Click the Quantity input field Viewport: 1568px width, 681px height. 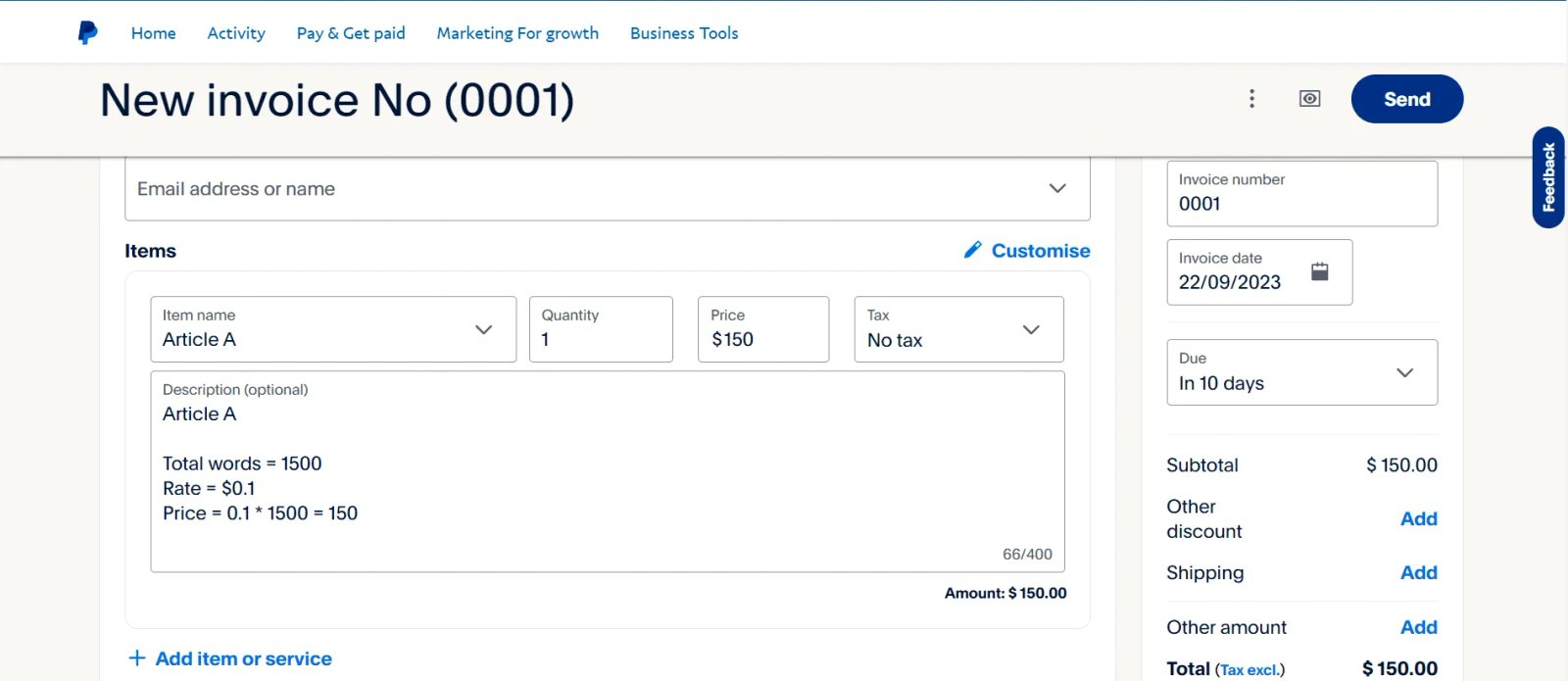(x=600, y=339)
